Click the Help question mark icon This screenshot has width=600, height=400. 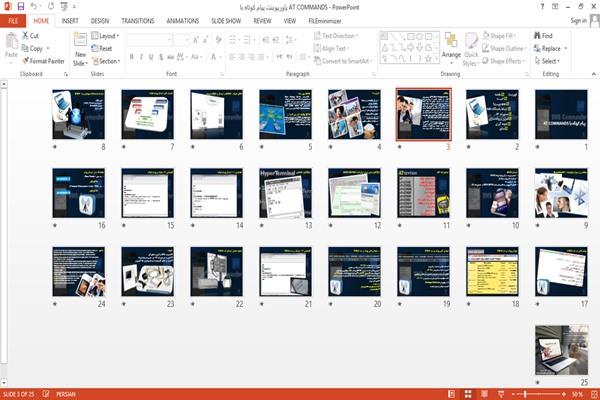click(542, 7)
